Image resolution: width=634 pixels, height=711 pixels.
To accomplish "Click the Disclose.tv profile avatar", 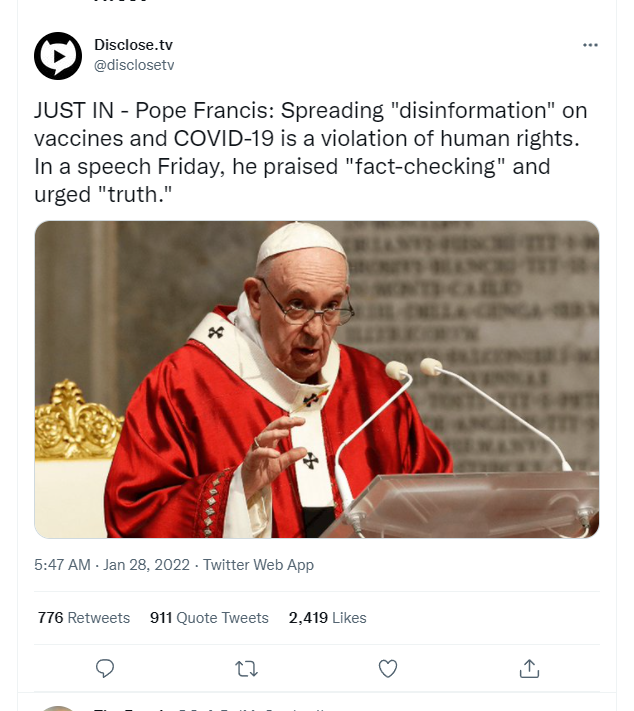I will point(58,56).
